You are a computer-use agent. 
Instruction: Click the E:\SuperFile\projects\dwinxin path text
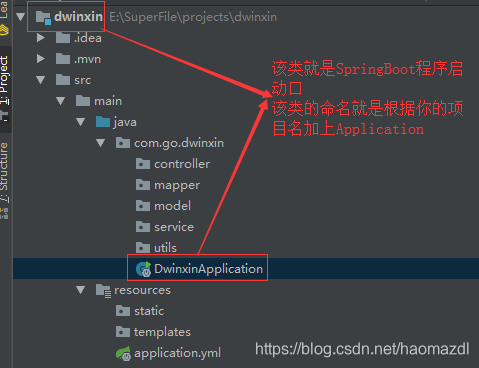193,17
